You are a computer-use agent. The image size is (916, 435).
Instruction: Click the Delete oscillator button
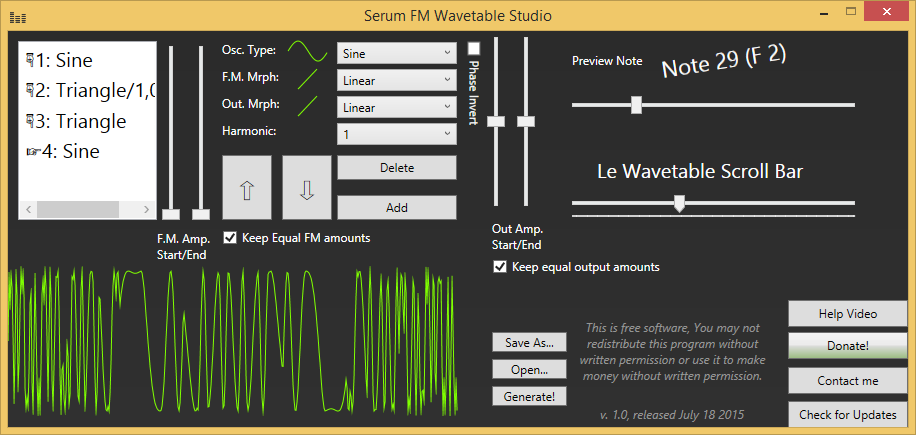click(397, 168)
